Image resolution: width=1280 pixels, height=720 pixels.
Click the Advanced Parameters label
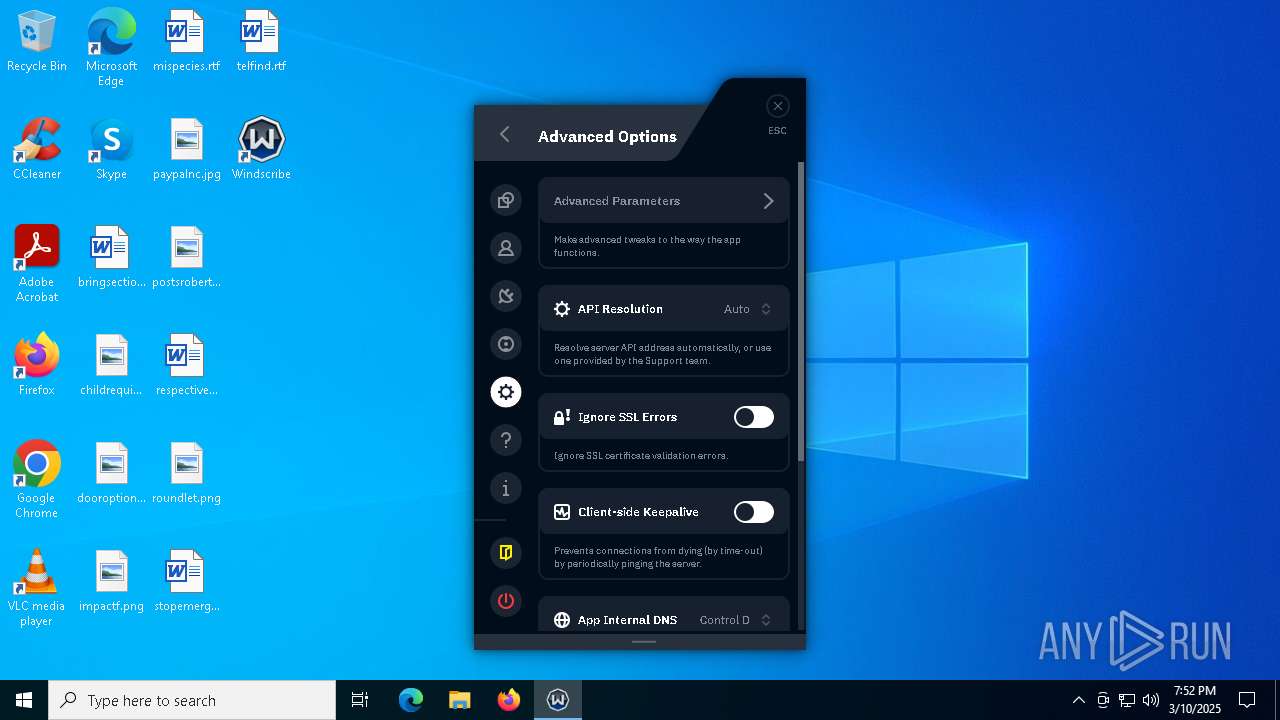click(x=617, y=201)
